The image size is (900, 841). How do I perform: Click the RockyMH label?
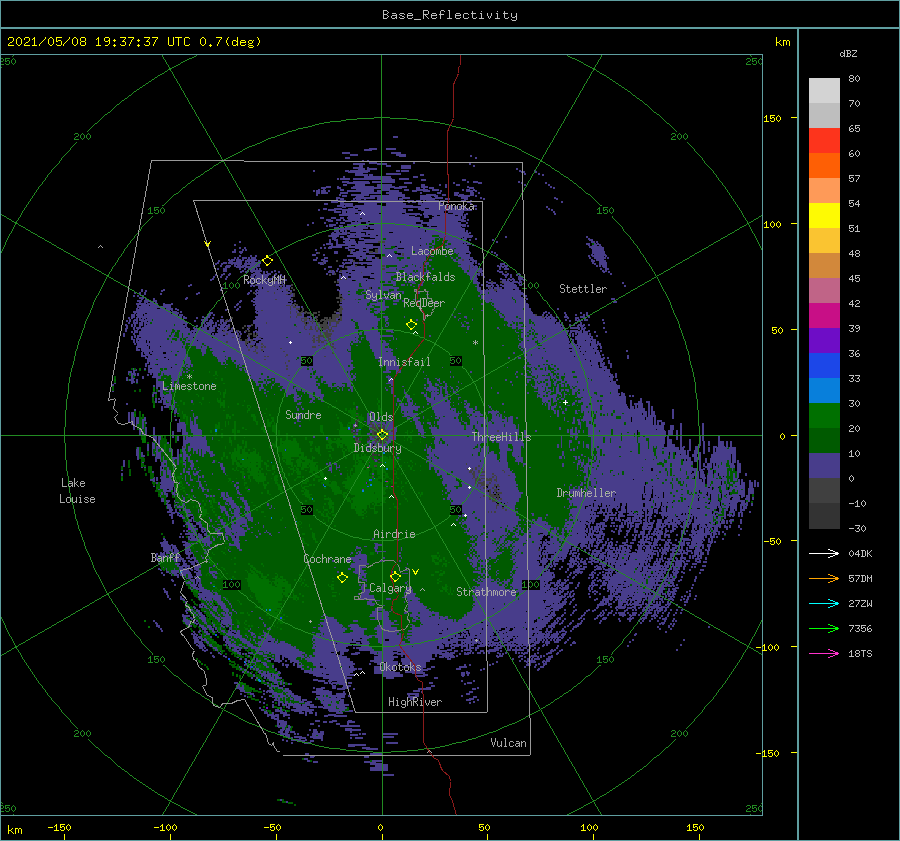coord(264,280)
